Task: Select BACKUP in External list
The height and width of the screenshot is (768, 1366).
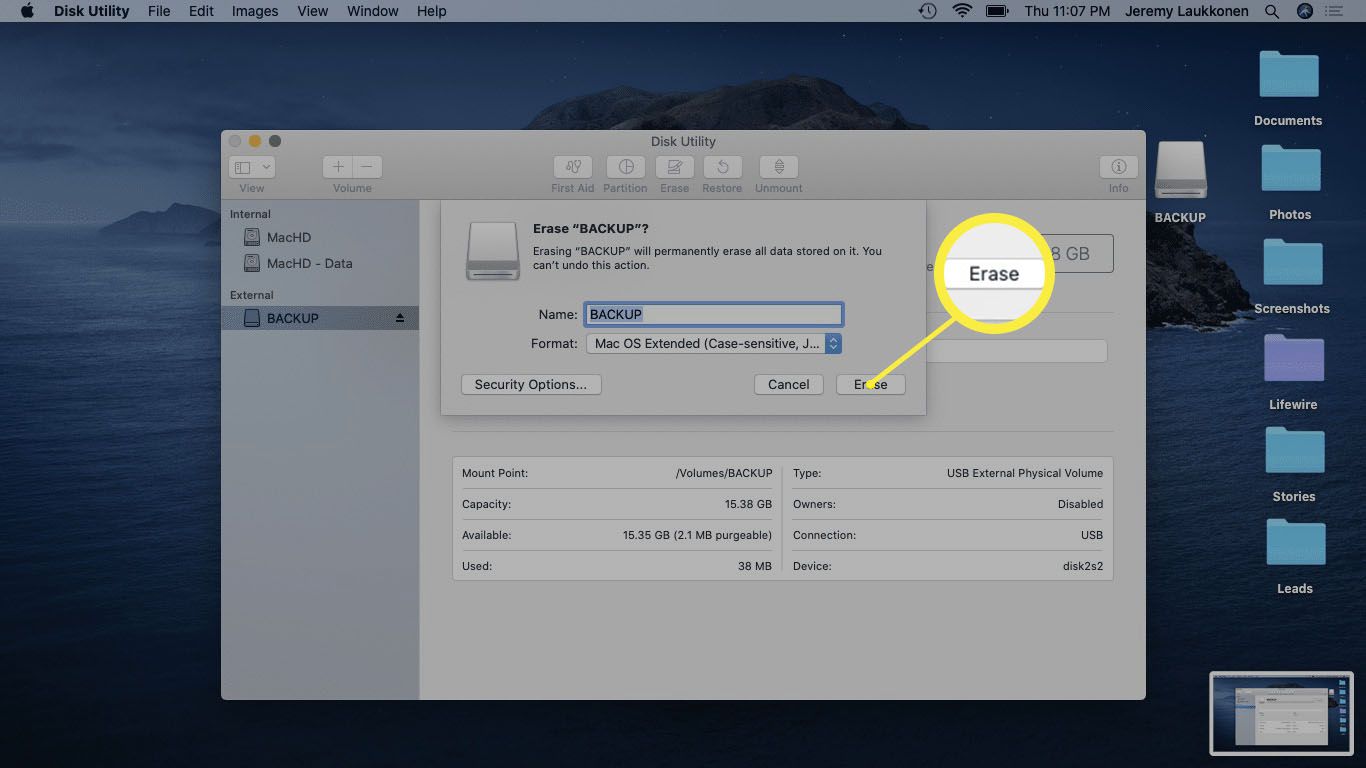Action: [x=320, y=318]
